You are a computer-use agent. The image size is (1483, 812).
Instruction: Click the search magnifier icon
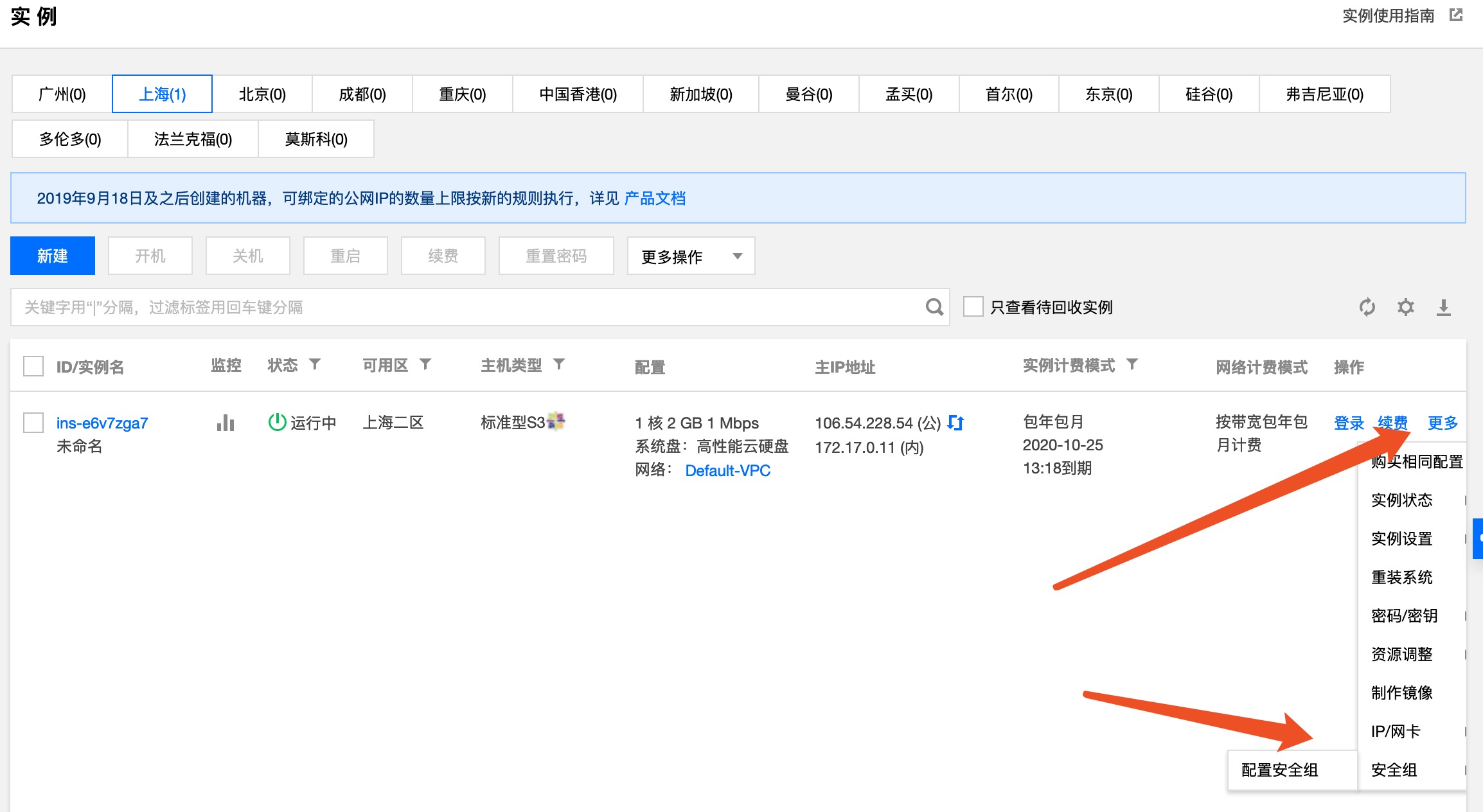pos(934,307)
